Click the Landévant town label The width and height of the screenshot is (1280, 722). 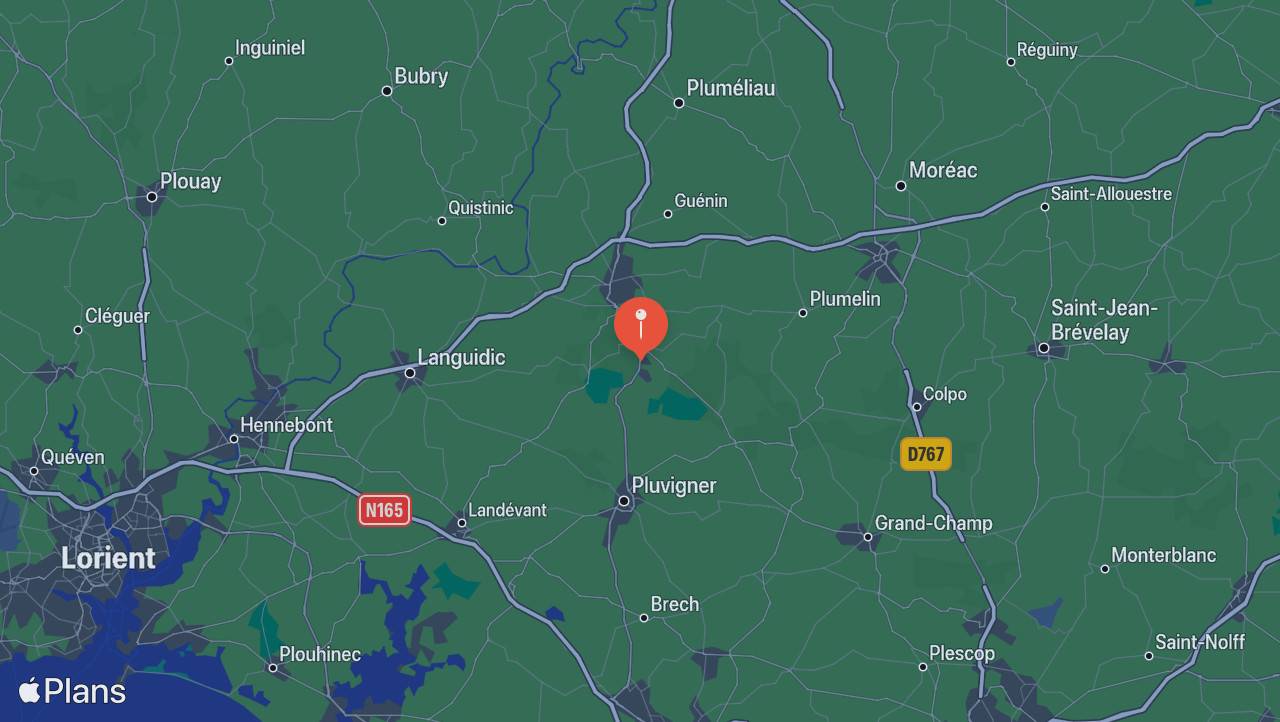[508, 510]
